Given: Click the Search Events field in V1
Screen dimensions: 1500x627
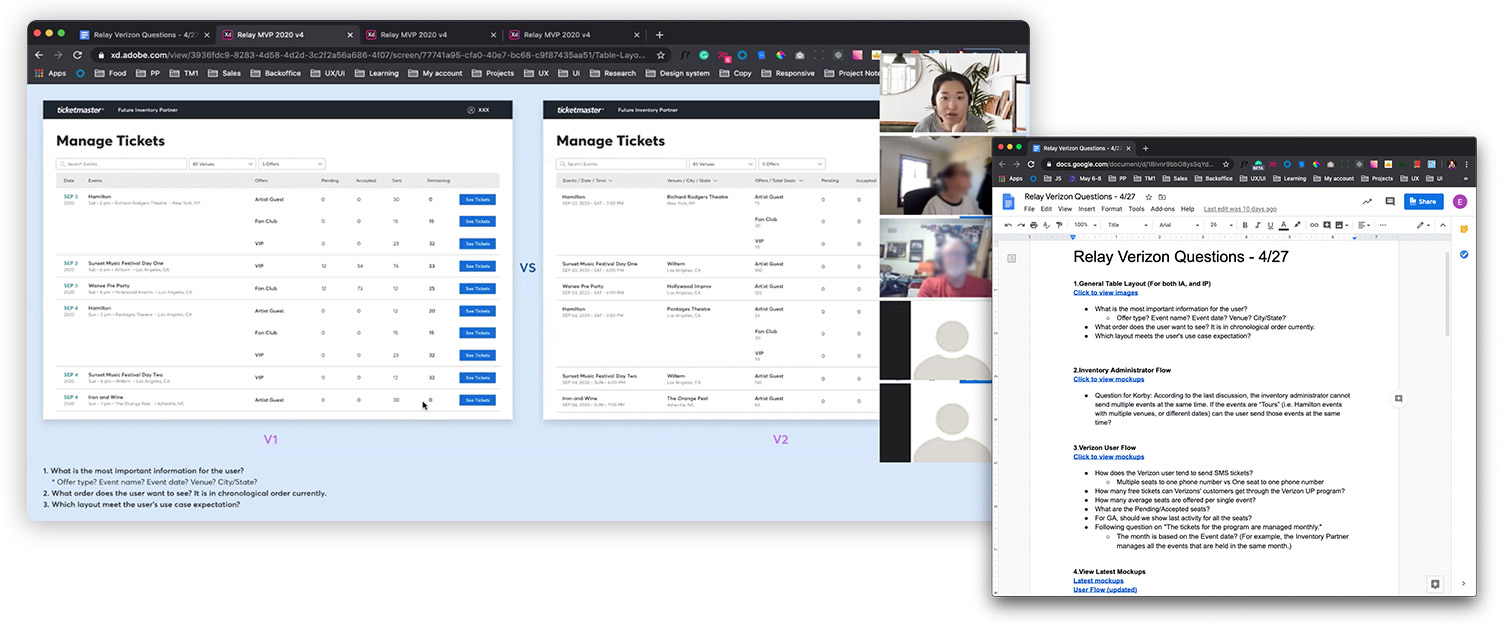Looking at the screenshot, I should click(120, 164).
